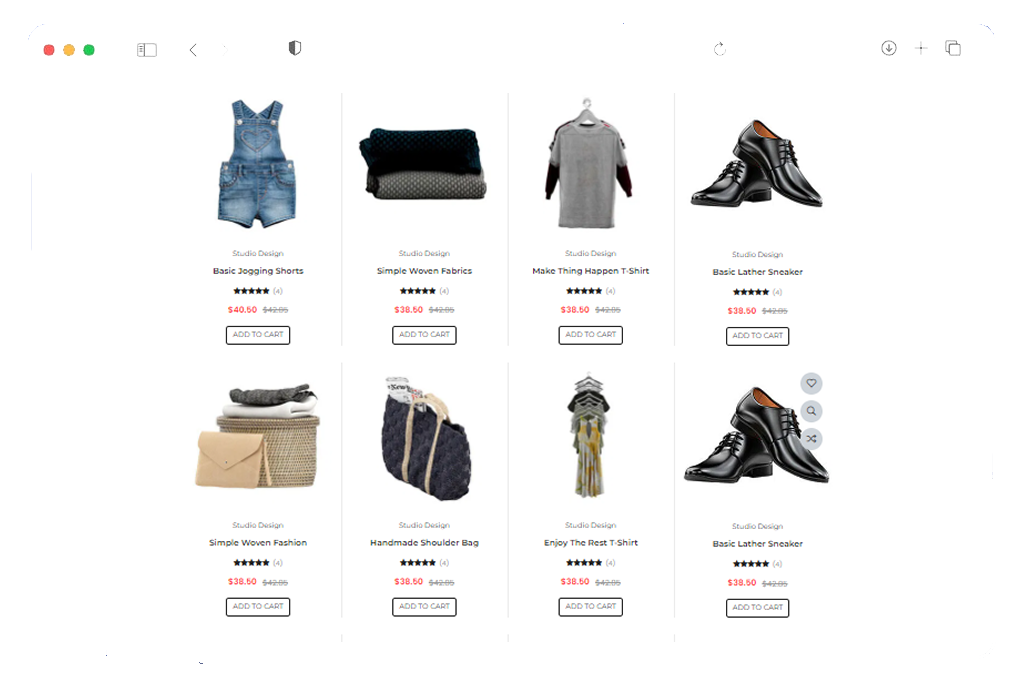Open the star rating under Simple Woven Fabrics
Viewport: 1024px width, 683px height.
418,291
